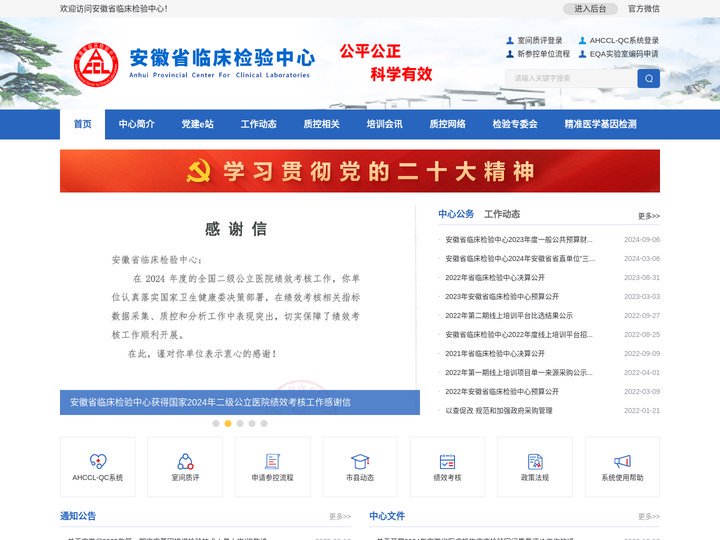
Task: Select the fifth carousel dot
Action: (x=264, y=423)
